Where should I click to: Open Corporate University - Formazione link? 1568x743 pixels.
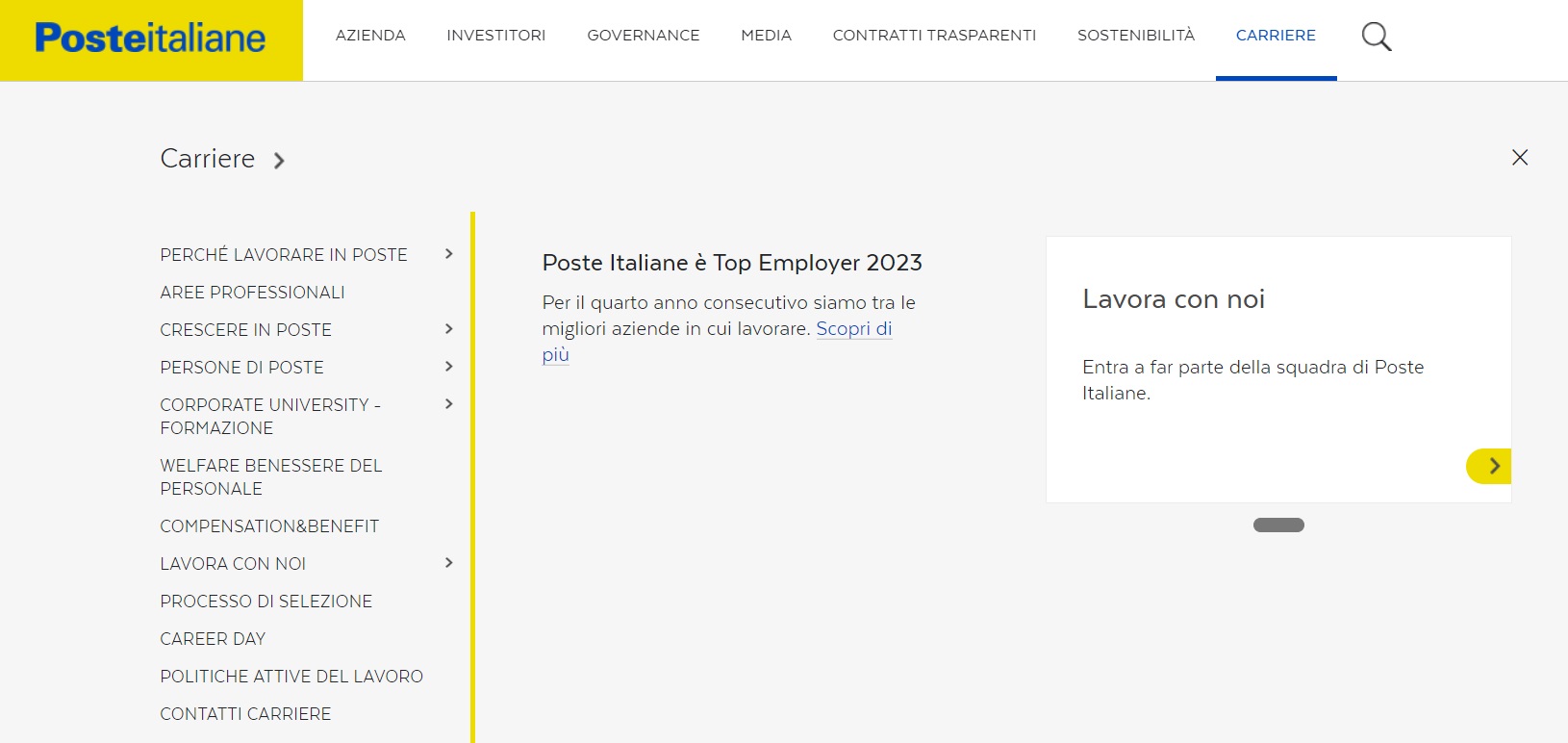pos(270,417)
